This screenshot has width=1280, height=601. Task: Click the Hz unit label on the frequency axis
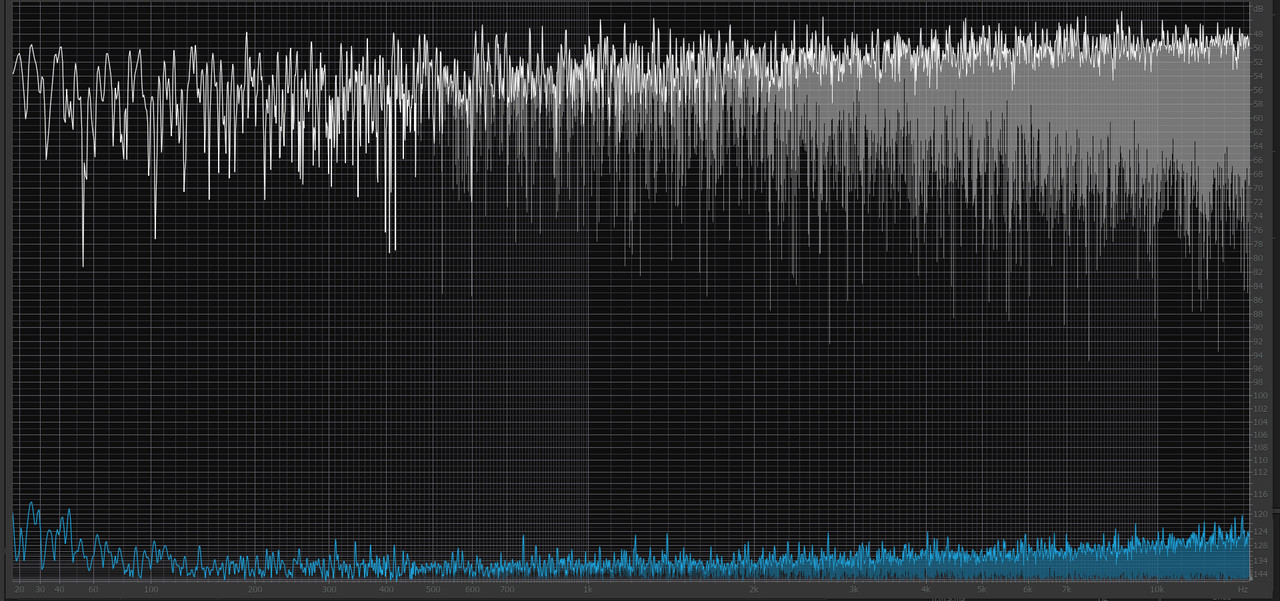1243,590
